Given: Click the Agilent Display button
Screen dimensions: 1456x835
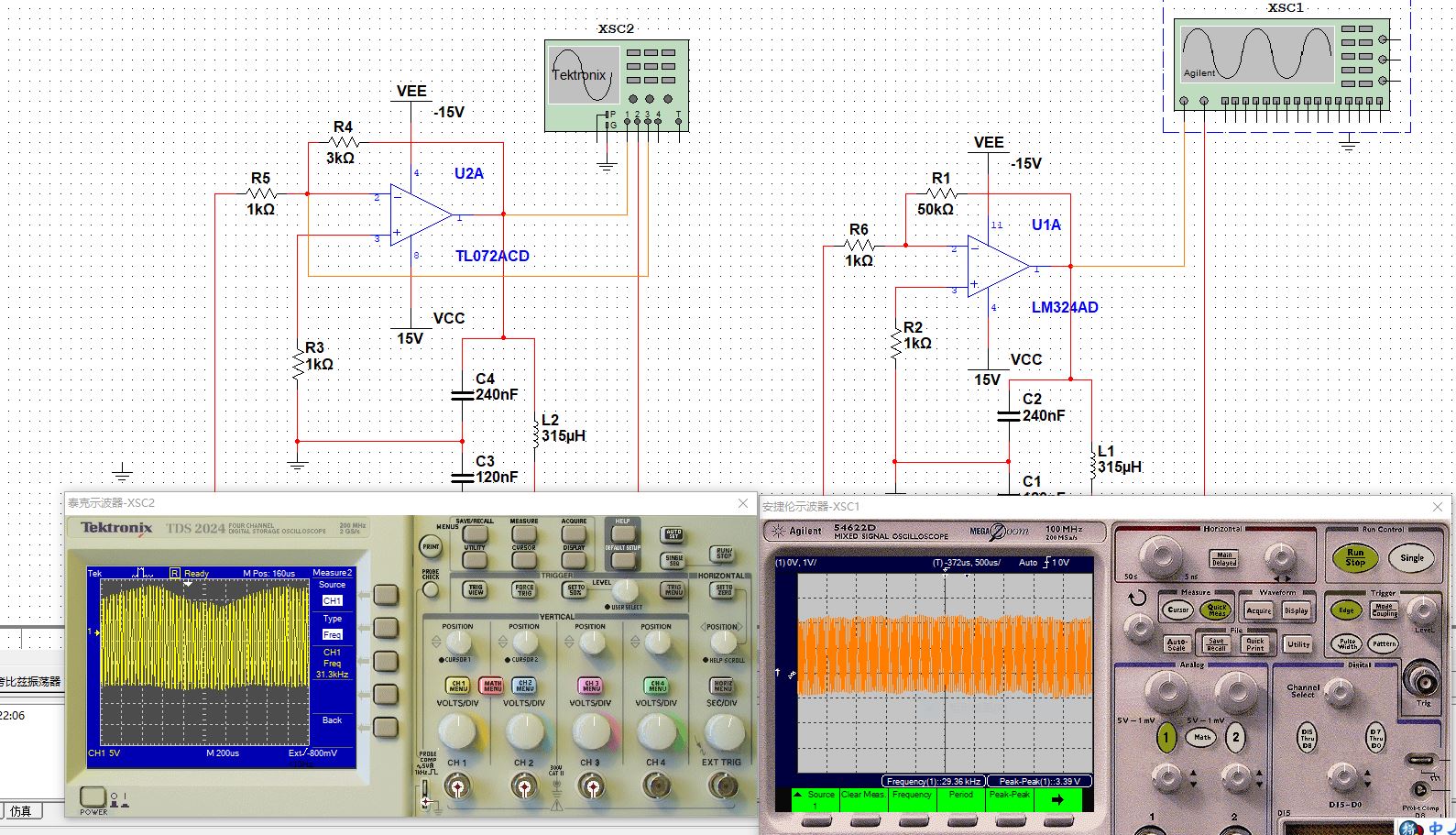Looking at the screenshot, I should [x=1296, y=610].
